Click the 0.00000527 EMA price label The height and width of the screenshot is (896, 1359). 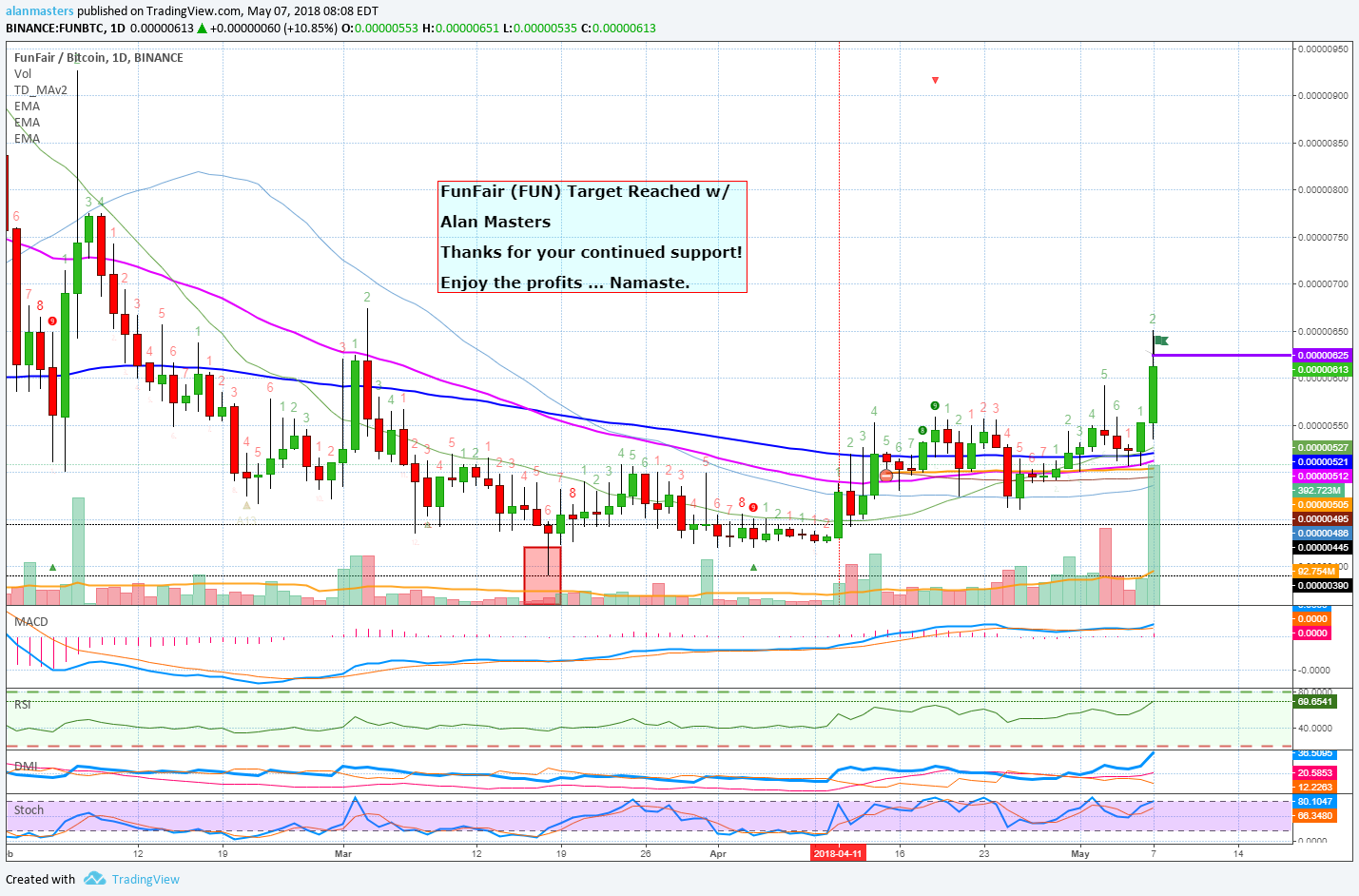pos(1323,447)
